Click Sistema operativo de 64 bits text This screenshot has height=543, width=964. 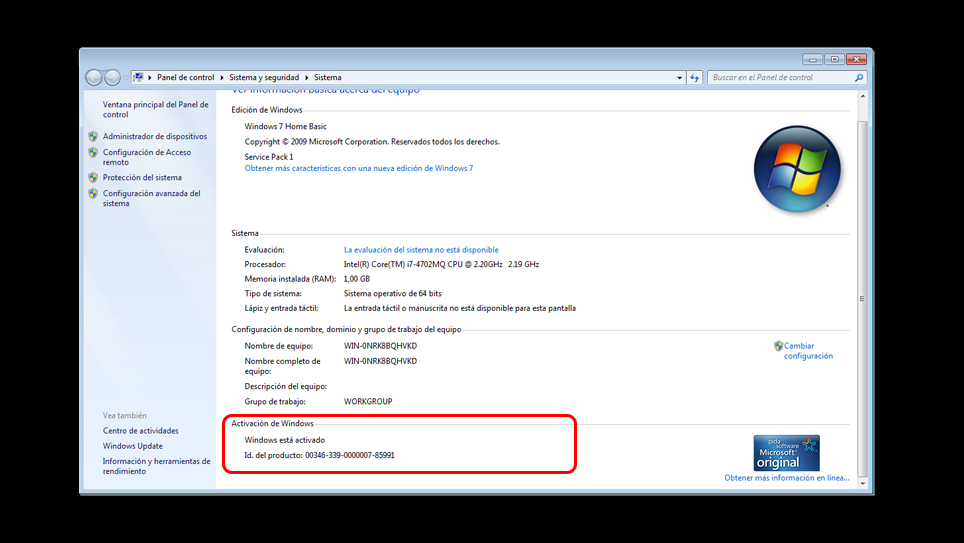(x=392, y=294)
